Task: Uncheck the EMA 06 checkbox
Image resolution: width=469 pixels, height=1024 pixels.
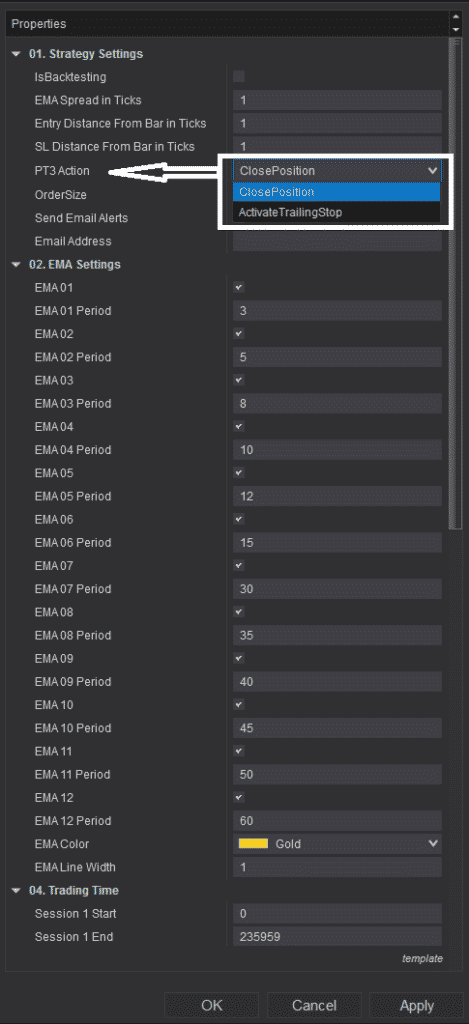Action: pos(239,519)
